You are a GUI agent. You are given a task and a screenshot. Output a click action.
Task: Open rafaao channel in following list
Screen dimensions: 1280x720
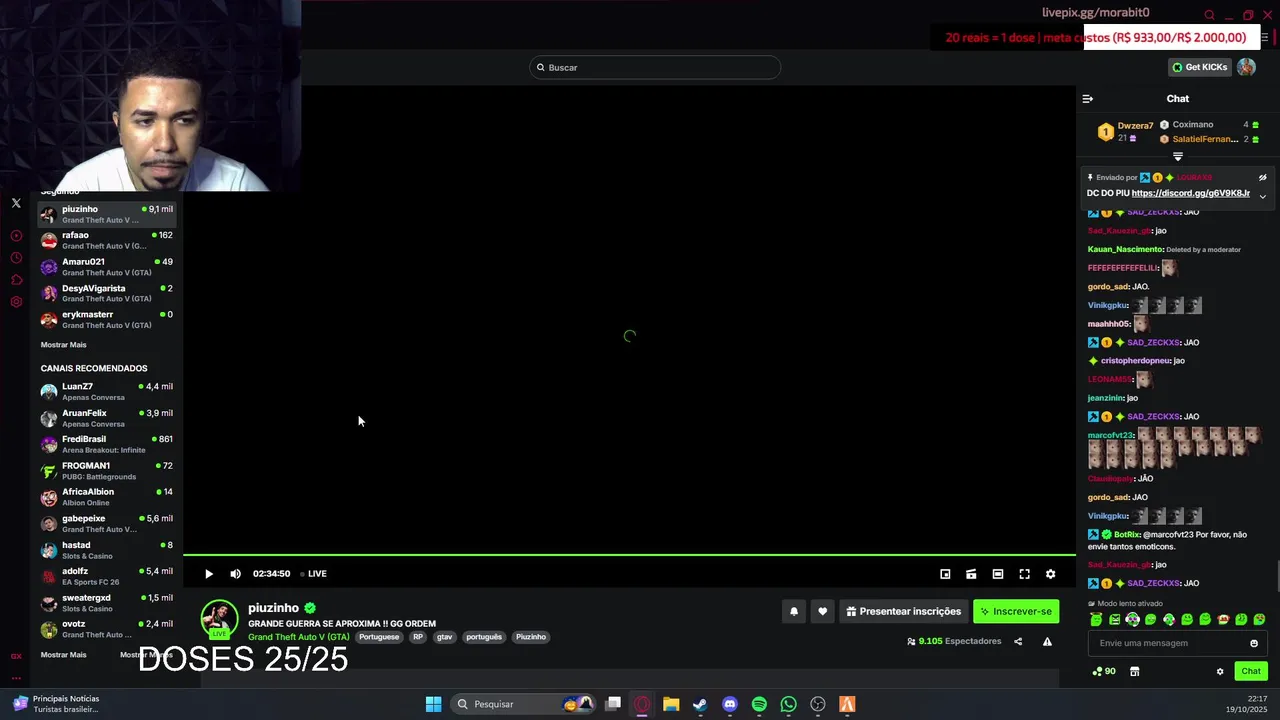click(x=107, y=240)
